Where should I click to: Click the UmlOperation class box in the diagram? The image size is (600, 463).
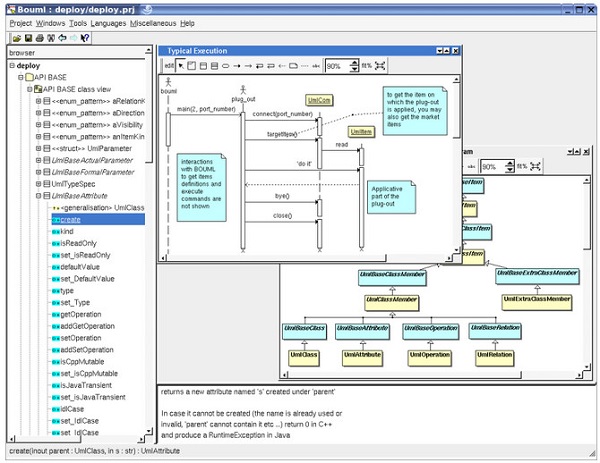click(x=429, y=354)
